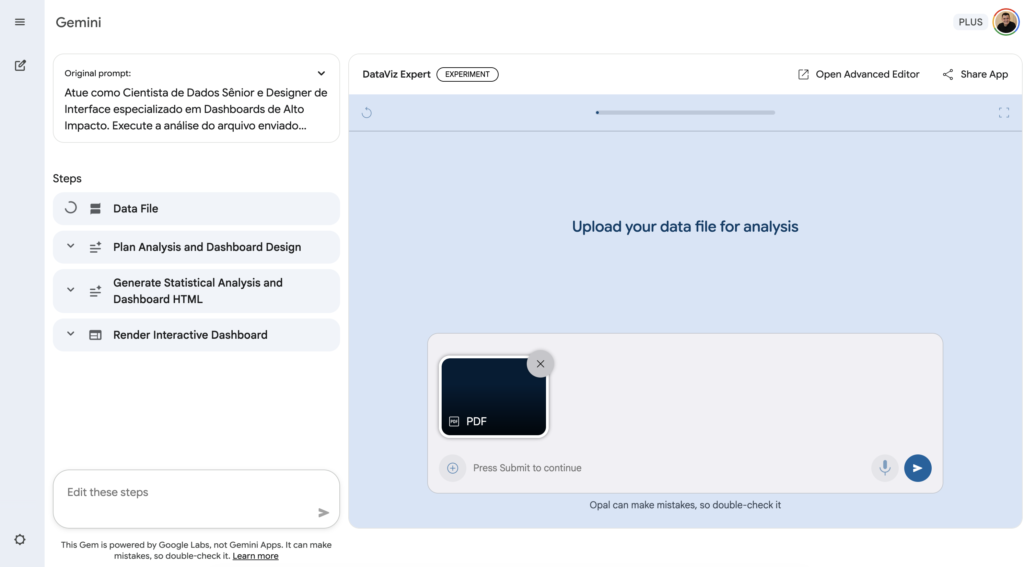Click the restart refresh icon in preview
The image size is (1024, 567).
tap(367, 113)
